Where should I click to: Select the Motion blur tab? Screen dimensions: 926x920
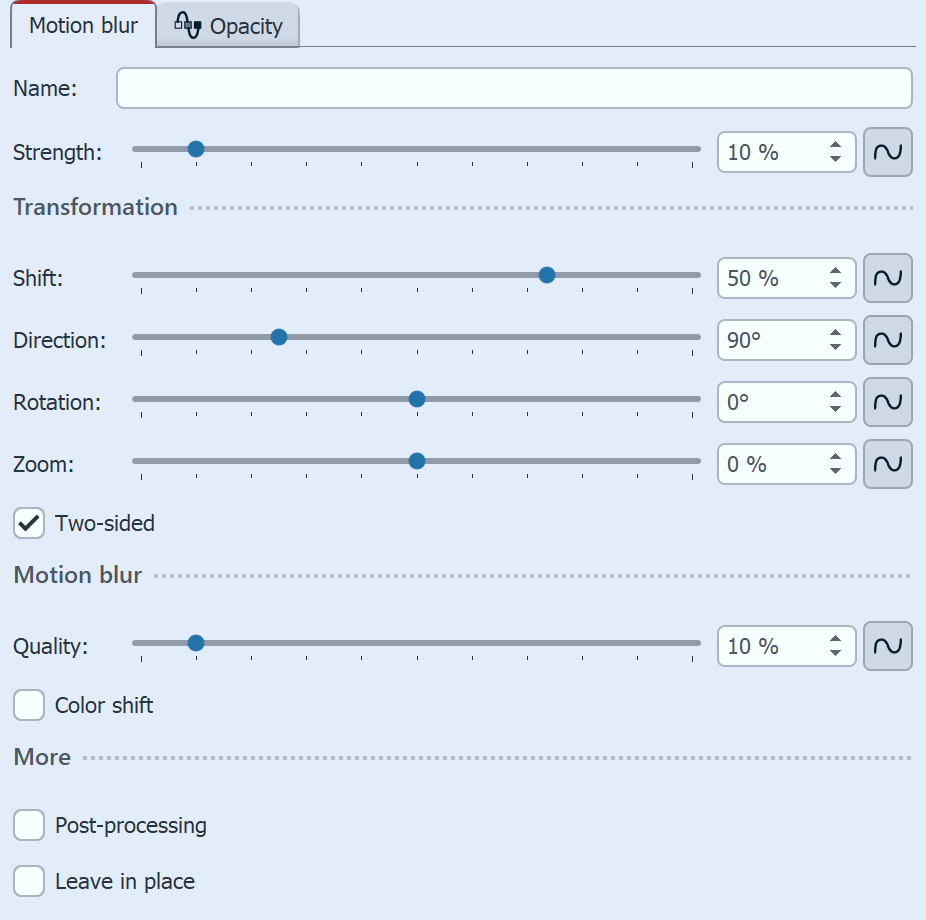(82, 25)
